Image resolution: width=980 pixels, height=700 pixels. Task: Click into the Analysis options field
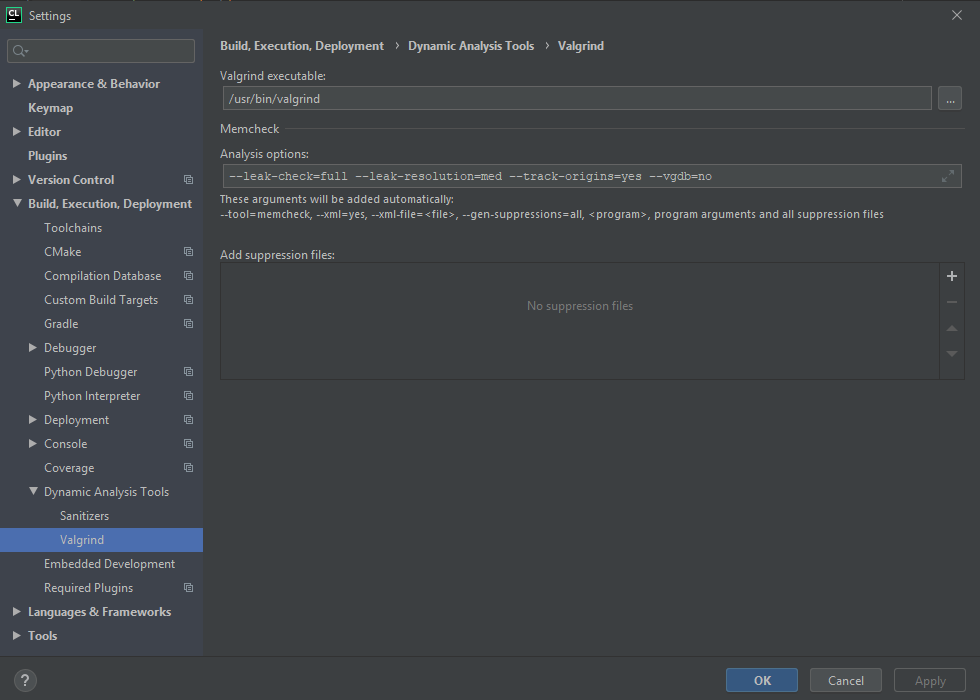pyautogui.click(x=592, y=176)
